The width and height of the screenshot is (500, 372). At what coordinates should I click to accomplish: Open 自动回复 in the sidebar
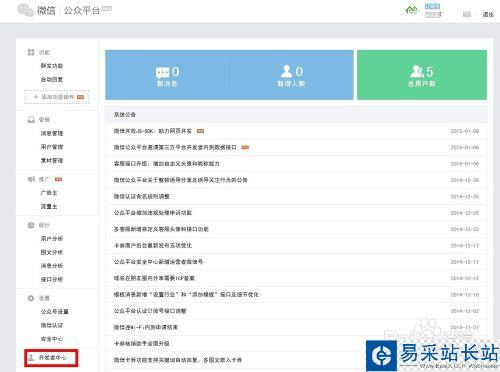coord(52,80)
